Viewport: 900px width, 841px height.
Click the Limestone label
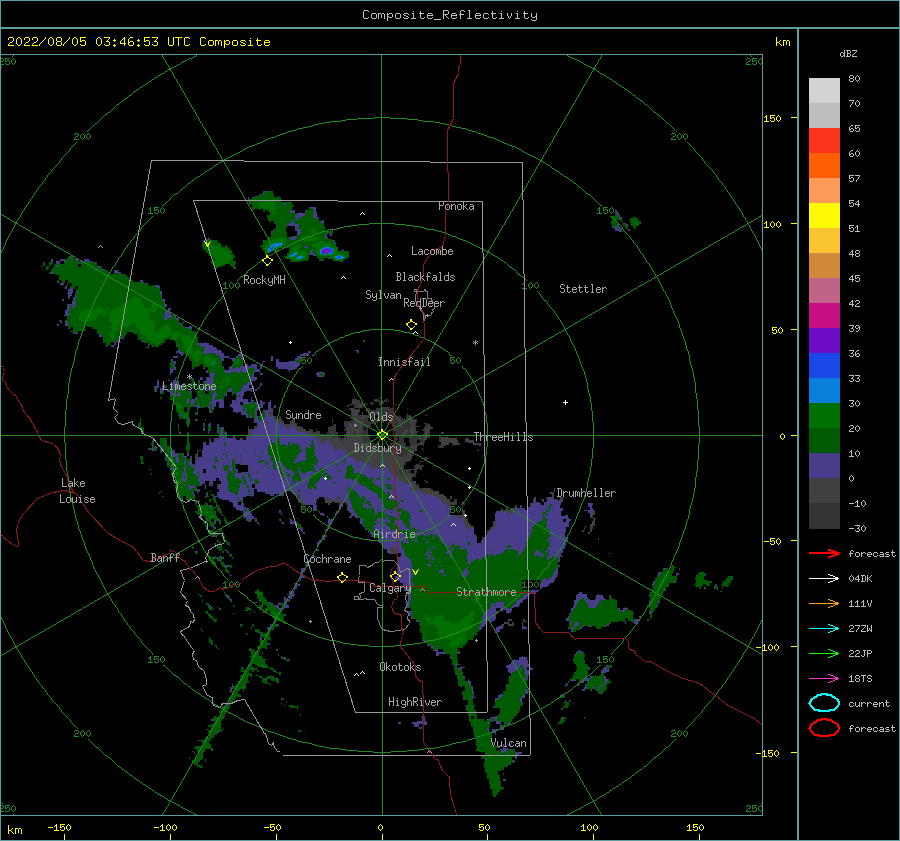189,386
